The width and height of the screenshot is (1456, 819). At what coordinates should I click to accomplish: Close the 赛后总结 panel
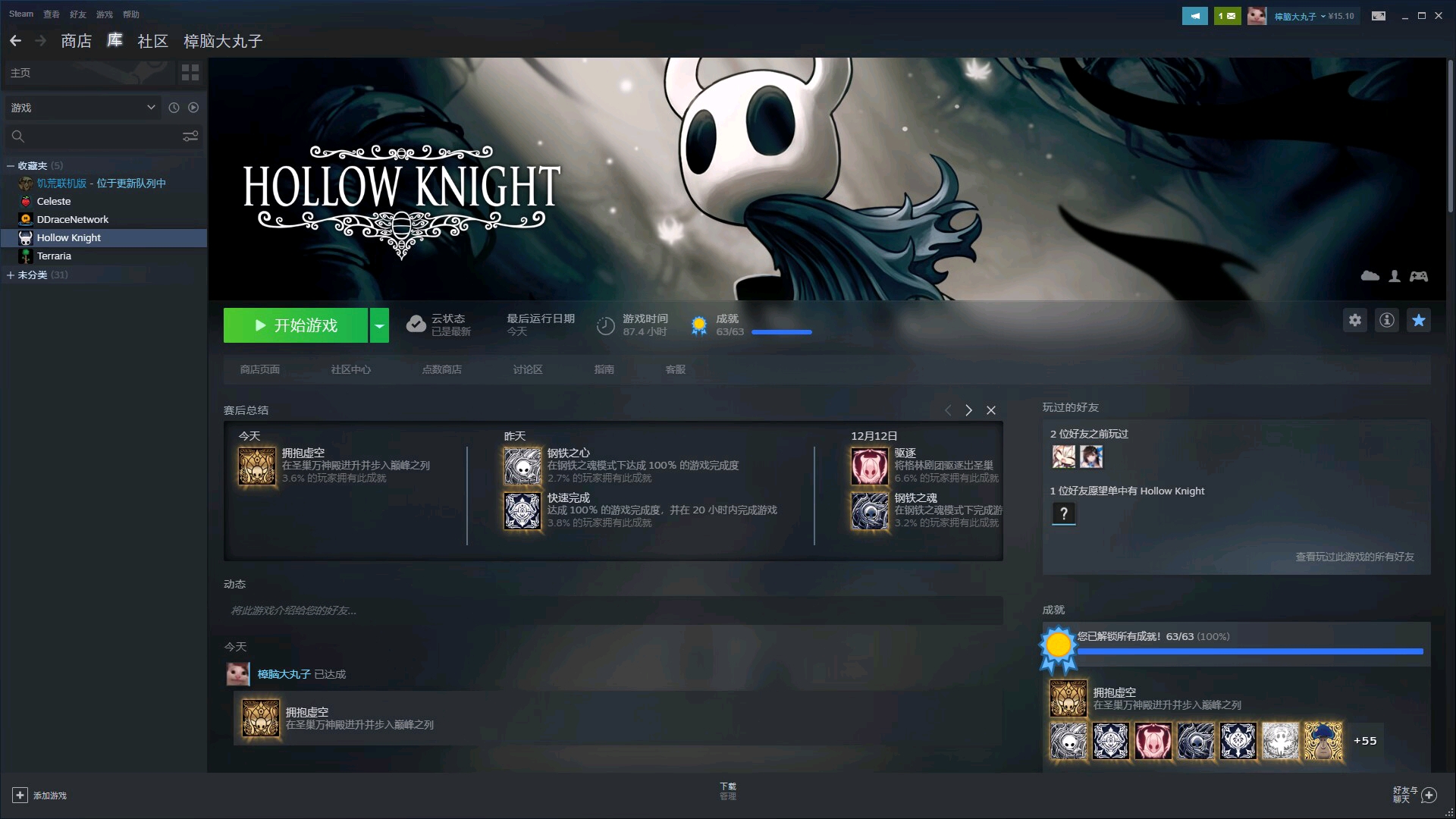point(990,410)
